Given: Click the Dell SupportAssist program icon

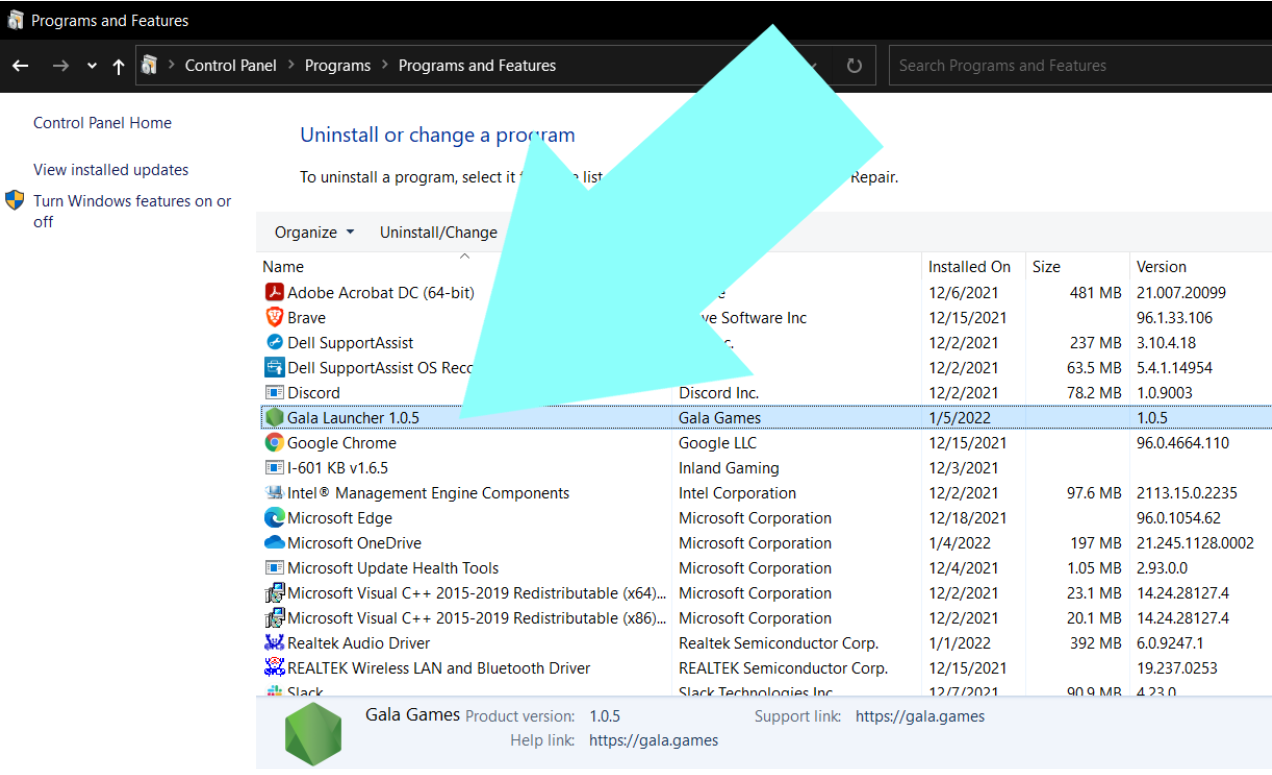Looking at the screenshot, I should (274, 343).
